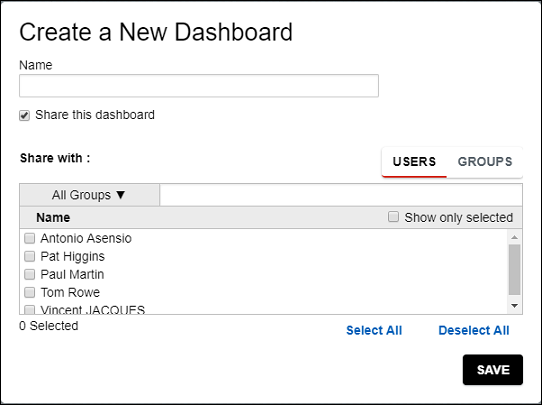Switch to the GROUPS tab
The height and width of the screenshot is (405, 542).
[x=485, y=162]
